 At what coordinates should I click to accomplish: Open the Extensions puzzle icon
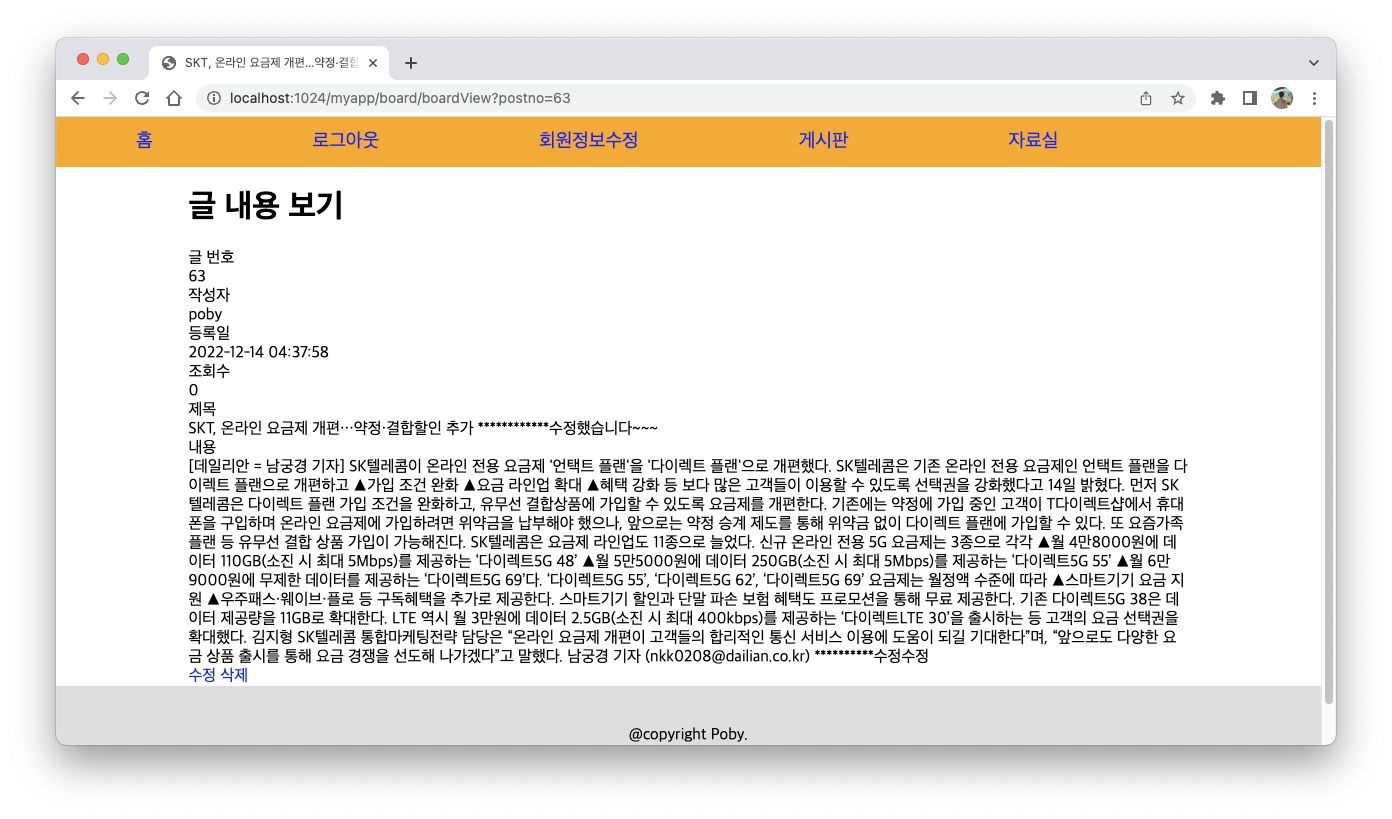1218,98
